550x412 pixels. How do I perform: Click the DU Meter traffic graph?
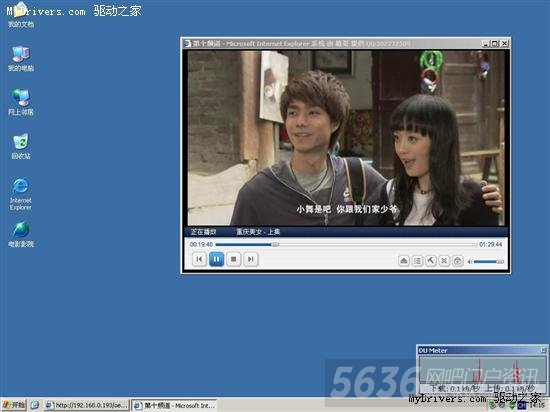[x=482, y=370]
